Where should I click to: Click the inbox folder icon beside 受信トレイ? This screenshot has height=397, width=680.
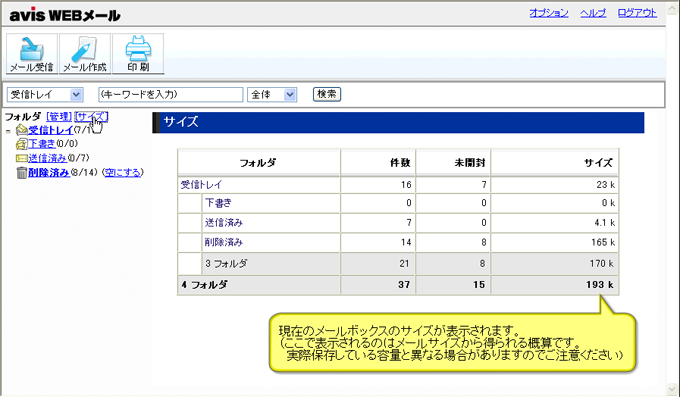pos(22,130)
